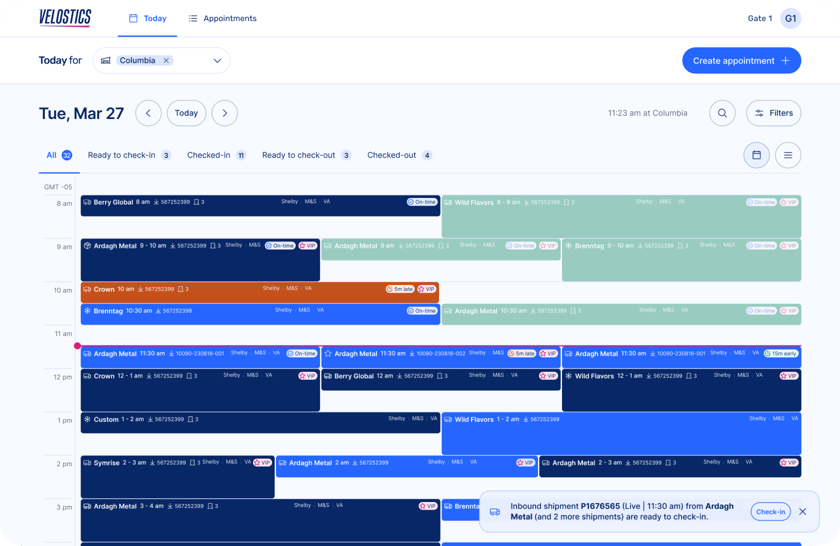Open Symrise 2 - 3 am appointment
Image resolution: width=840 pixels, height=546 pixels.
(x=177, y=477)
